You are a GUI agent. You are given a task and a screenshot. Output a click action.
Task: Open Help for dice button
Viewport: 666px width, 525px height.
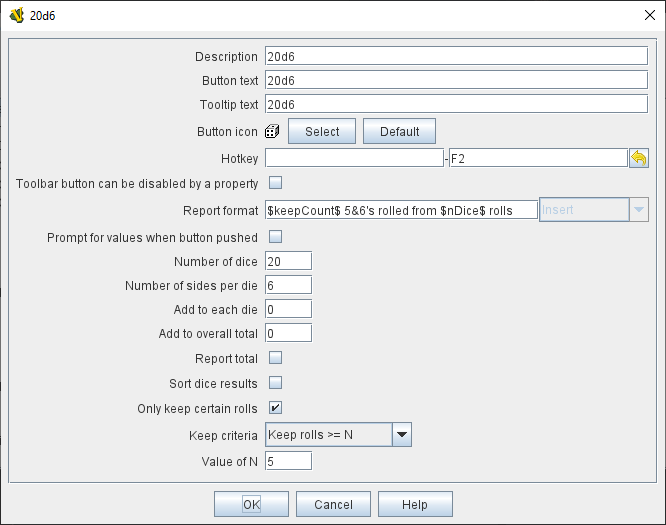(x=415, y=504)
